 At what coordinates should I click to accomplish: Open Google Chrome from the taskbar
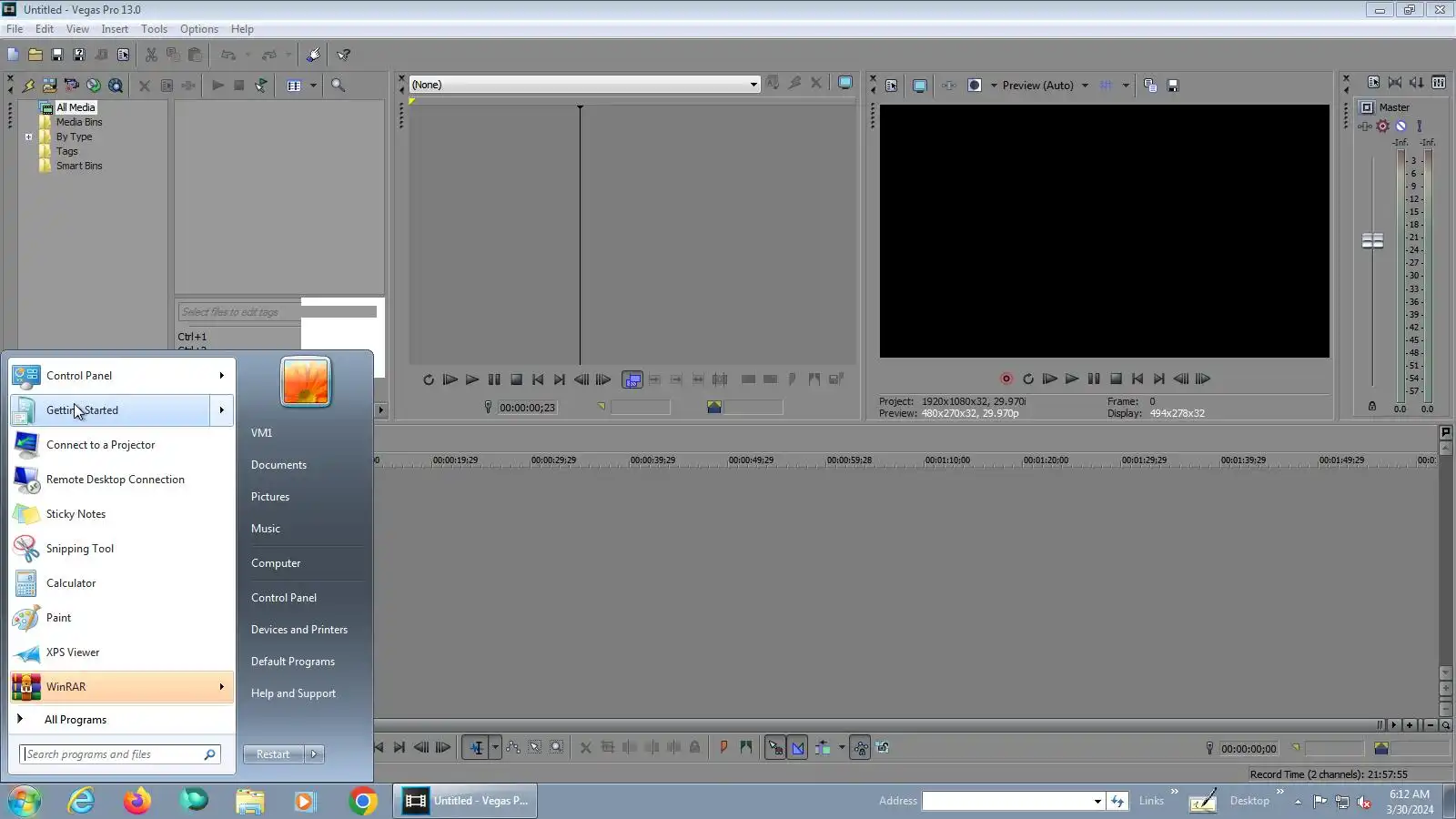[363, 802]
